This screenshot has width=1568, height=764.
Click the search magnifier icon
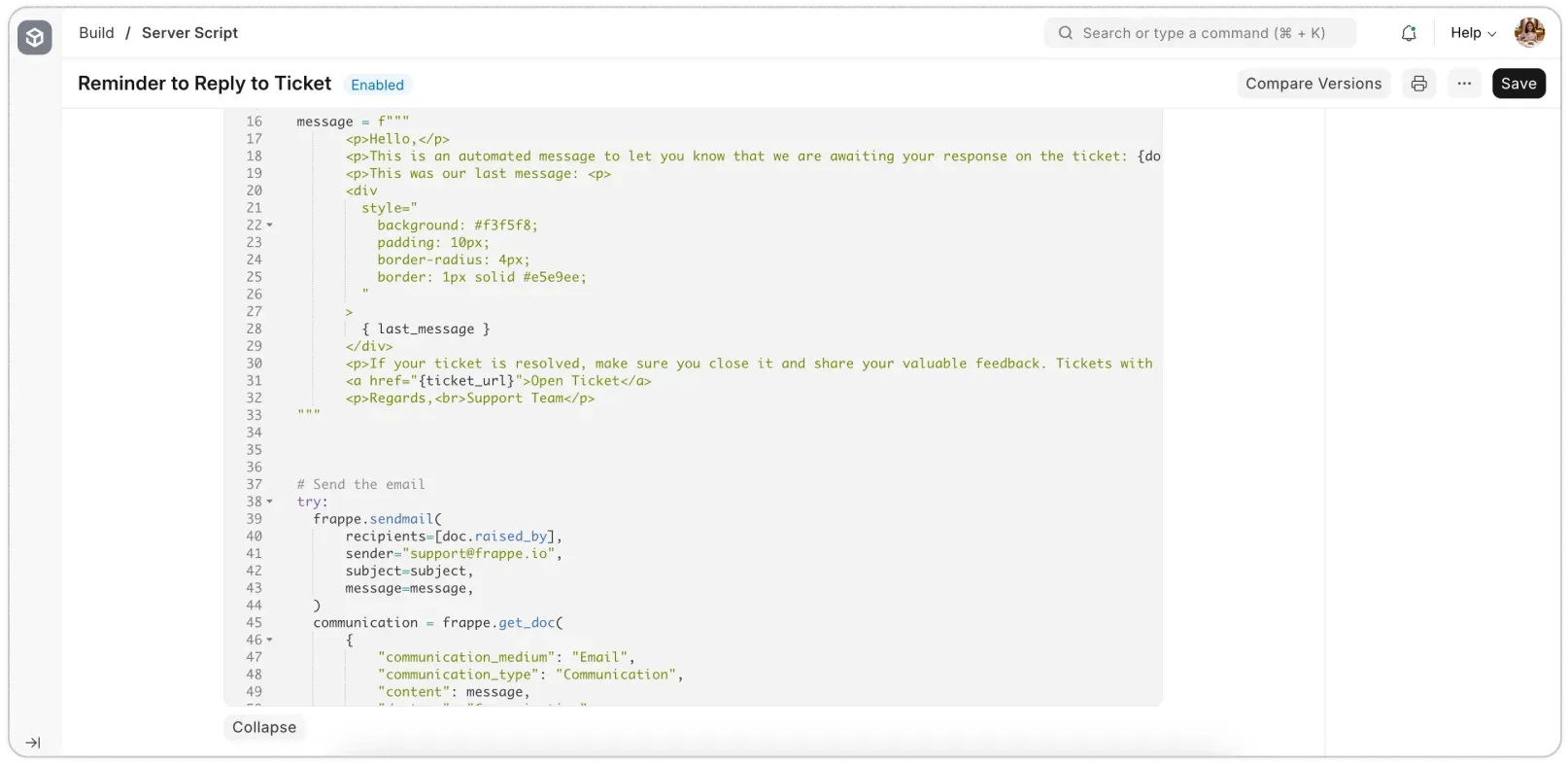pyautogui.click(x=1066, y=33)
